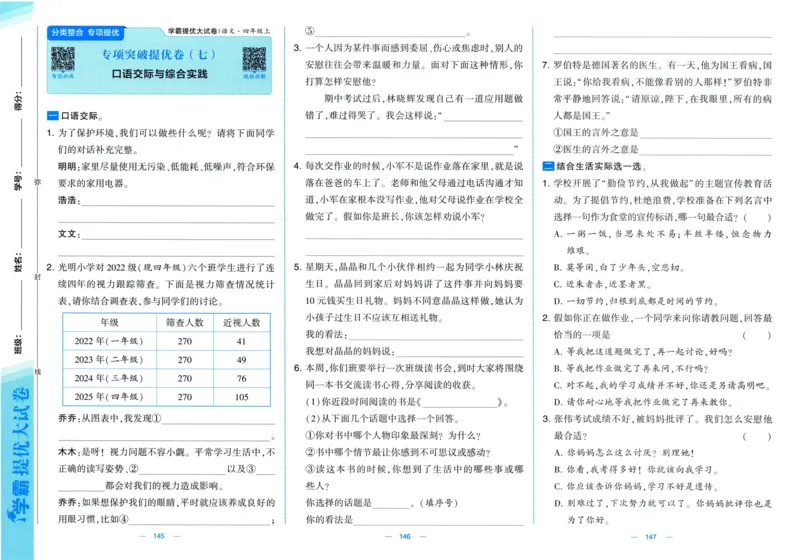
Task: Select option B 莫等闲,白了少年头
Action: pos(619,267)
